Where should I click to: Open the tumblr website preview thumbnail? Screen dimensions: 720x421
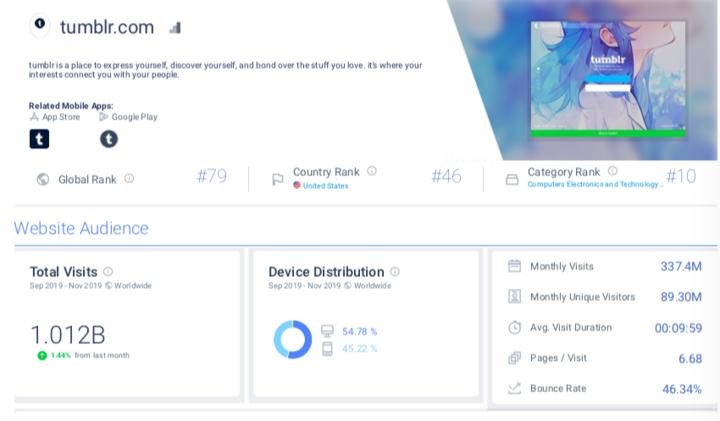point(608,79)
